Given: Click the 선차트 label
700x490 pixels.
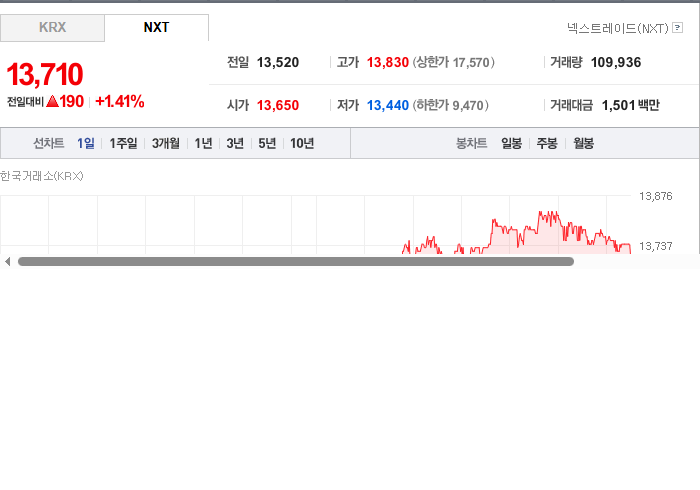Looking at the screenshot, I should 49,143.
